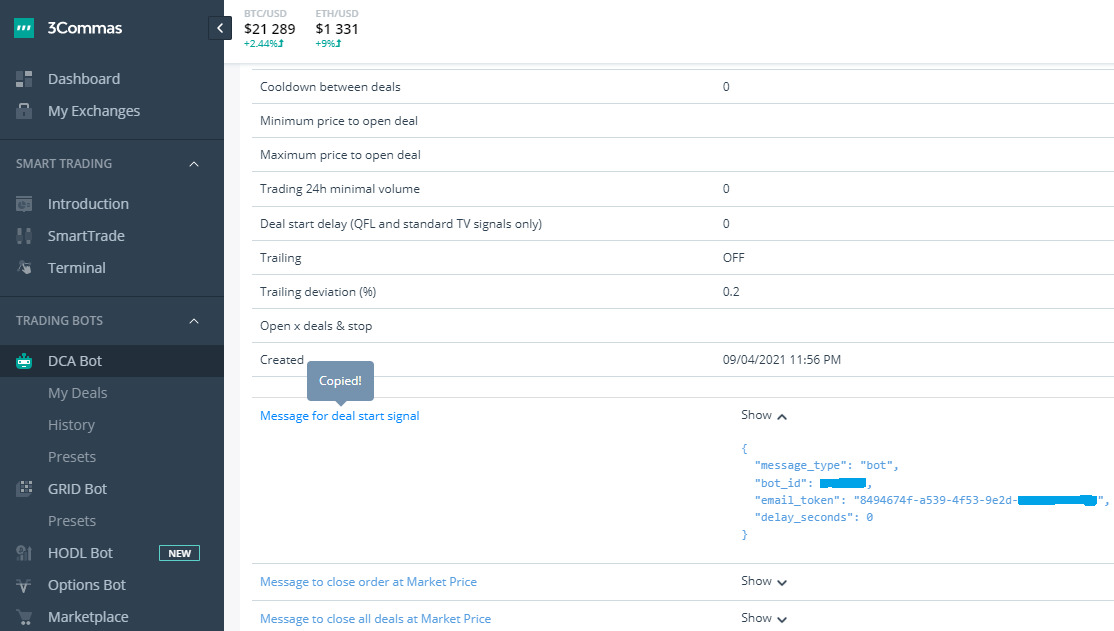The width and height of the screenshot is (1114, 631).
Task: Click the HODL Bot icon
Action: point(24,553)
